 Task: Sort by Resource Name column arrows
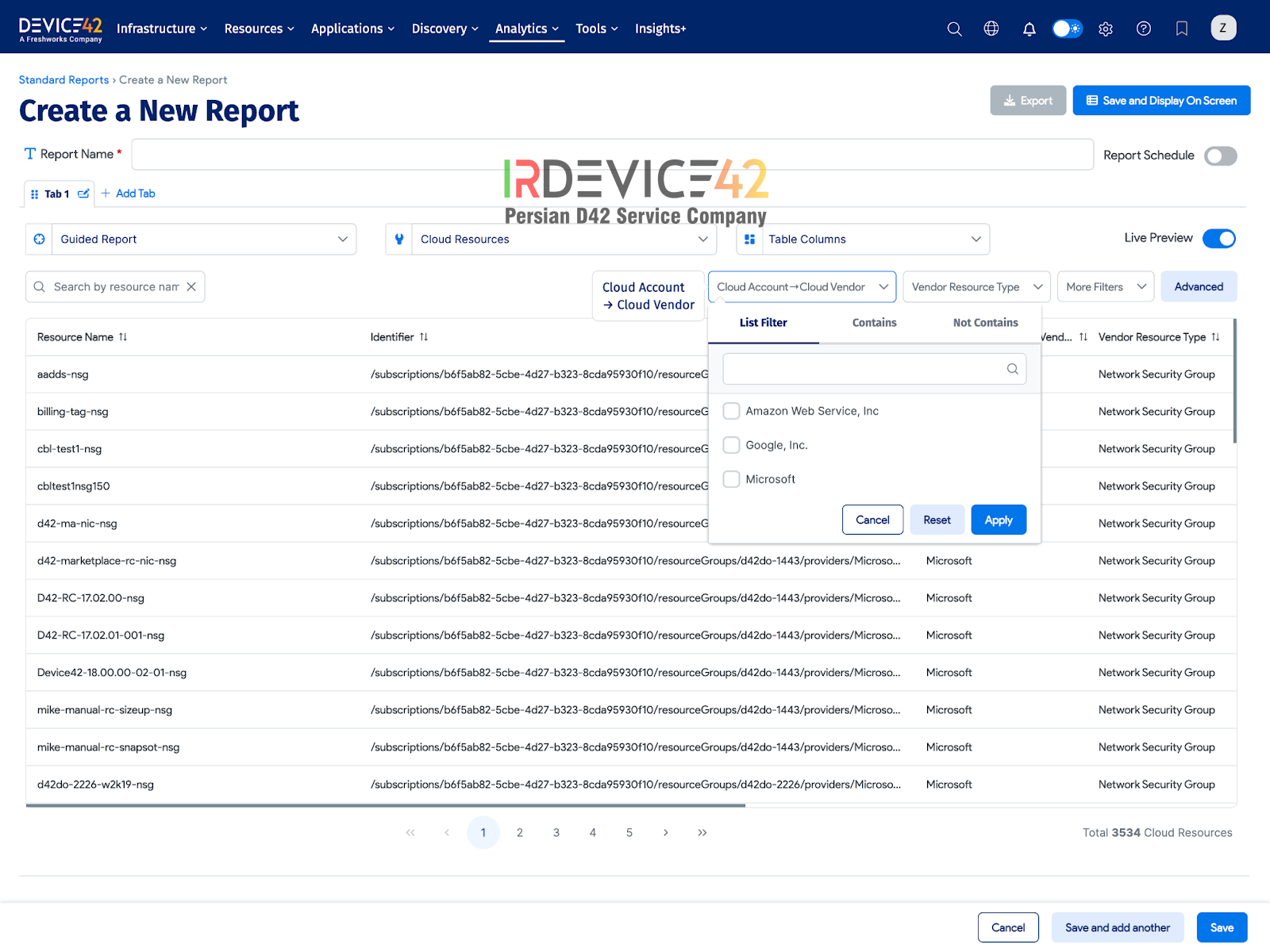[123, 337]
